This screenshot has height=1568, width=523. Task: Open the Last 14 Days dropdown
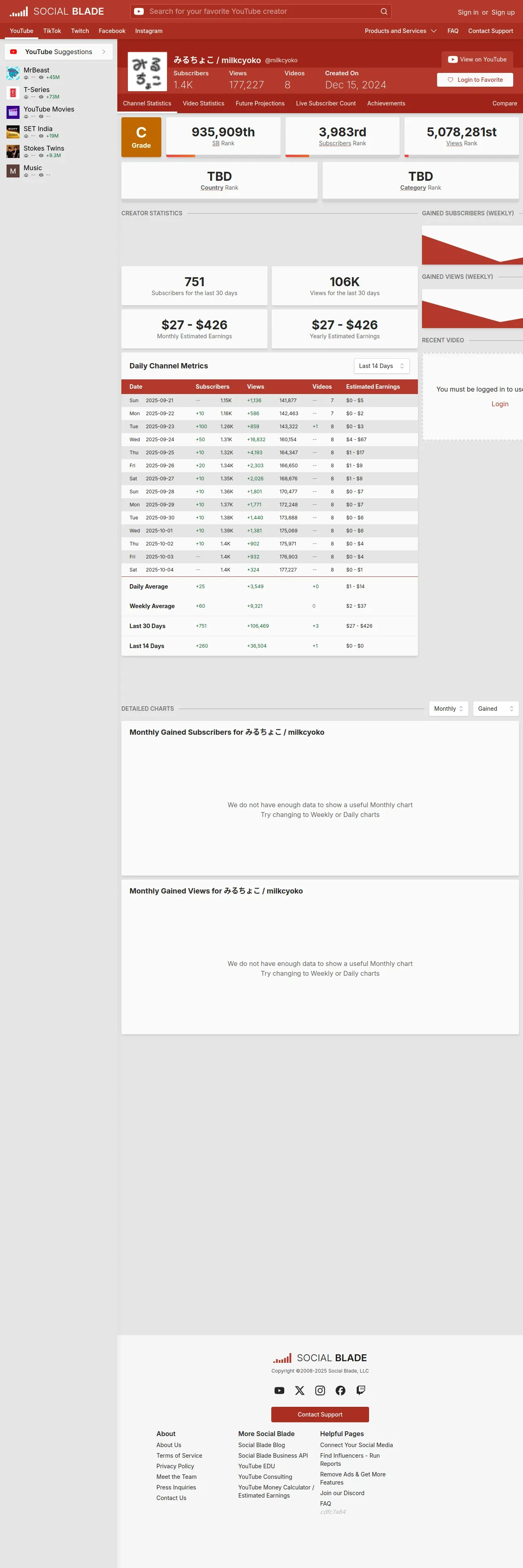click(x=382, y=366)
